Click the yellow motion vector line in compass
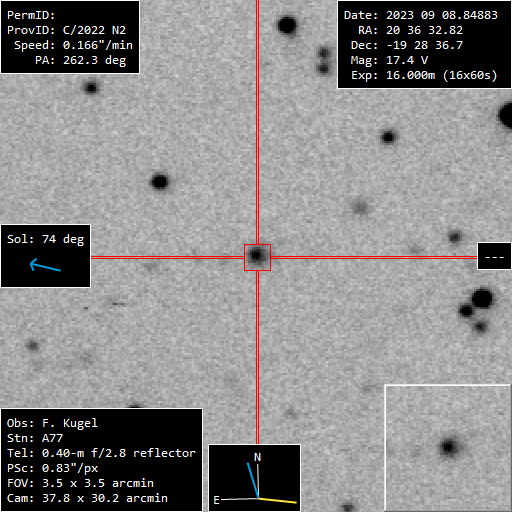 [x=278, y=500]
